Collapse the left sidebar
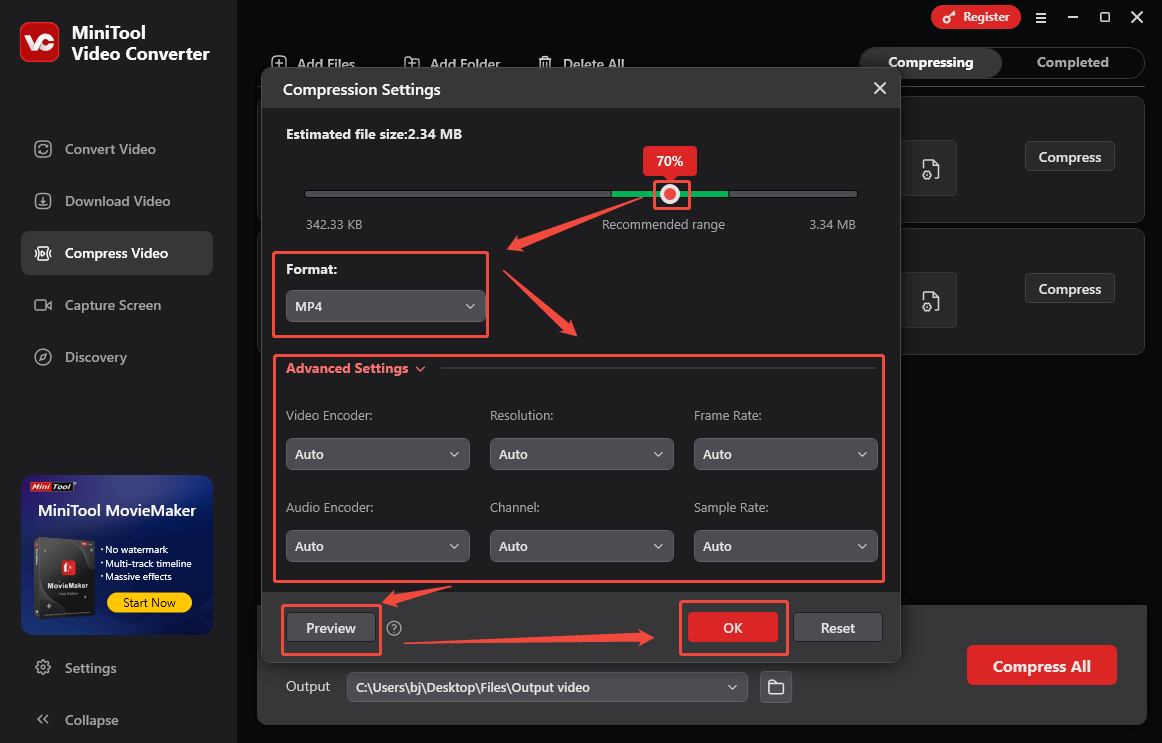The width and height of the screenshot is (1162, 743). 43,719
